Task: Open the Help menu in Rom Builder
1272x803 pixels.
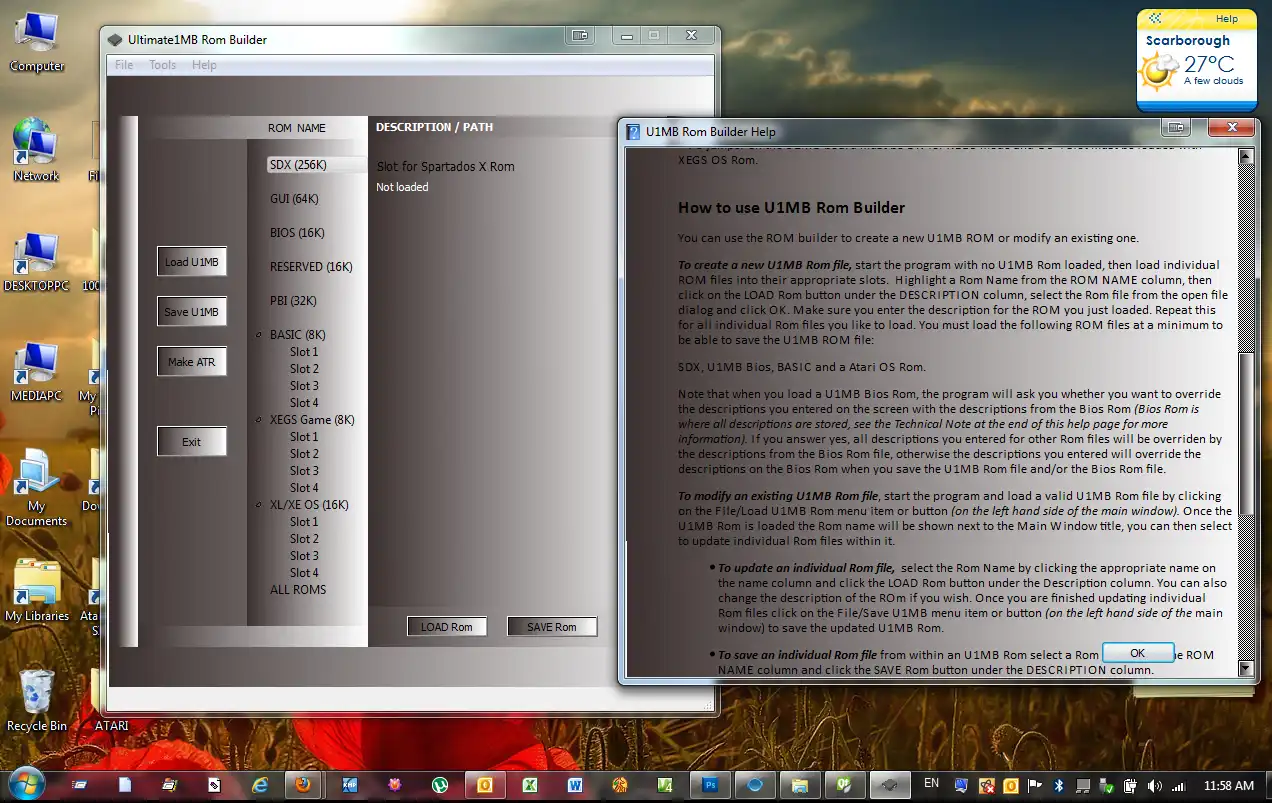Action: (204, 65)
